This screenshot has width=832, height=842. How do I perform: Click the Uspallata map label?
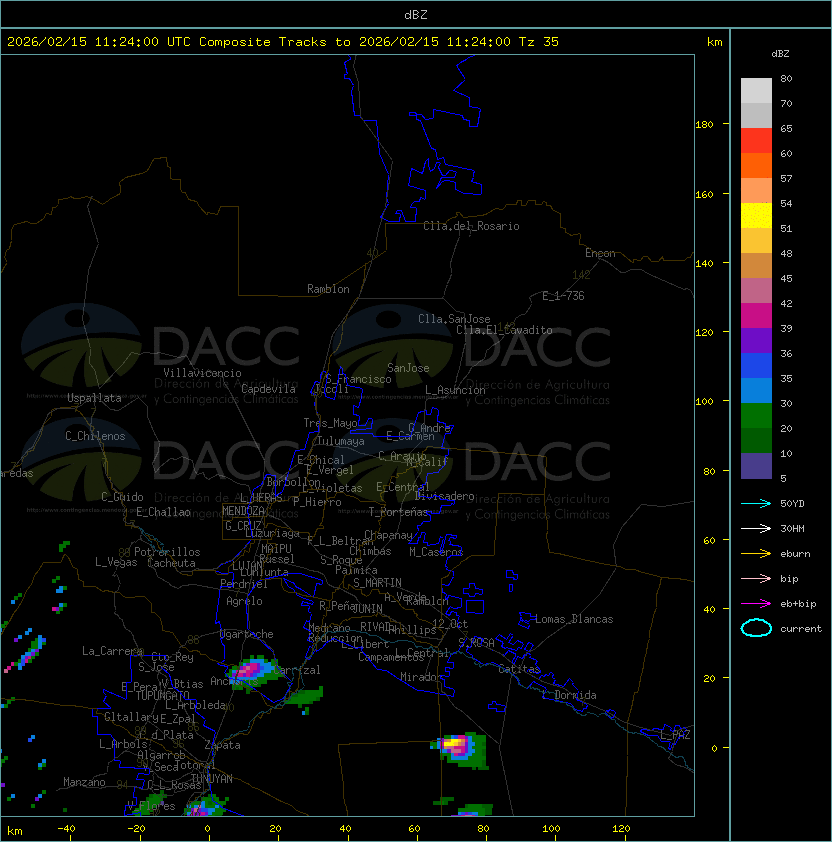coord(94,398)
